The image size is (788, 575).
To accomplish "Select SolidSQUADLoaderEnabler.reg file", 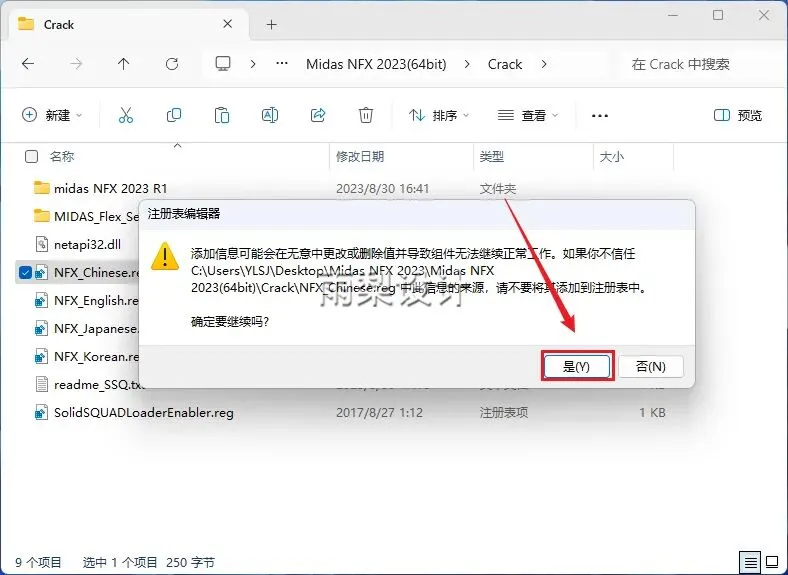I will click(x=144, y=413).
